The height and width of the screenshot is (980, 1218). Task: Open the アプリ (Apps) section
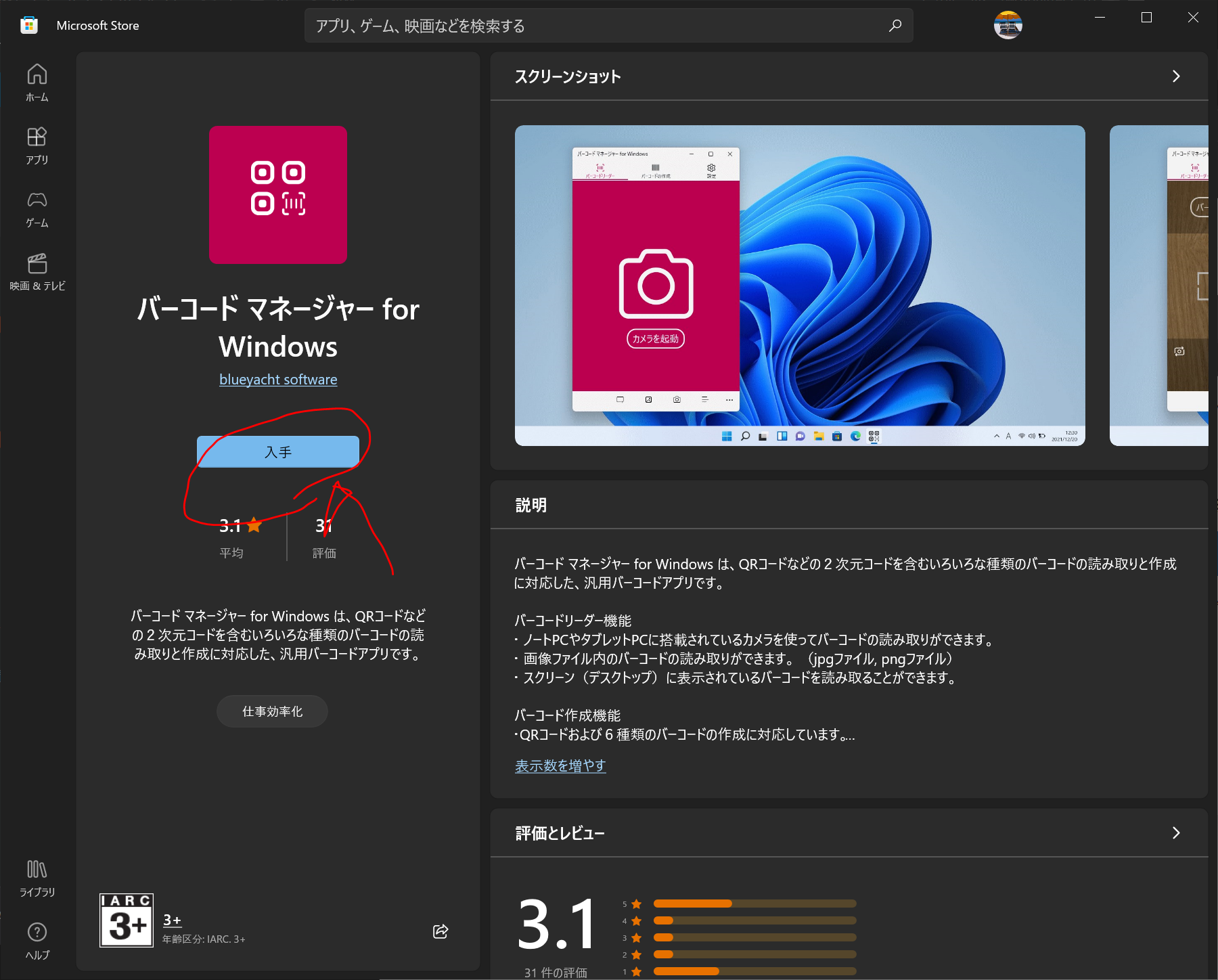37,145
